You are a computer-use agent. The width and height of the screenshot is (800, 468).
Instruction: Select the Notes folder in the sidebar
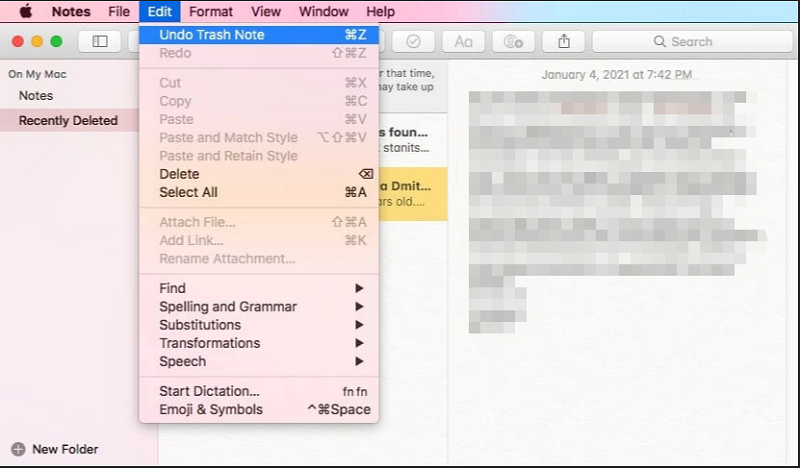tap(36, 95)
